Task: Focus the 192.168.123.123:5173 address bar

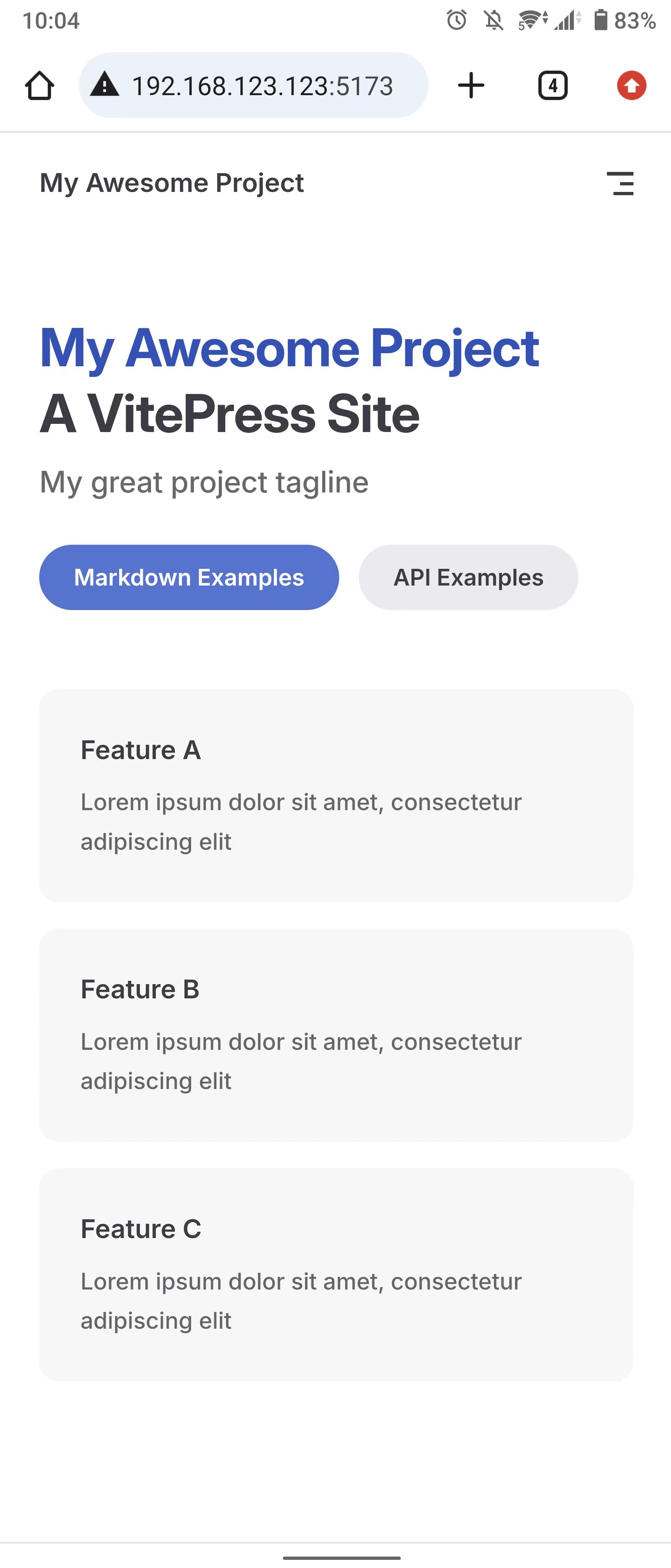Action: click(262, 85)
